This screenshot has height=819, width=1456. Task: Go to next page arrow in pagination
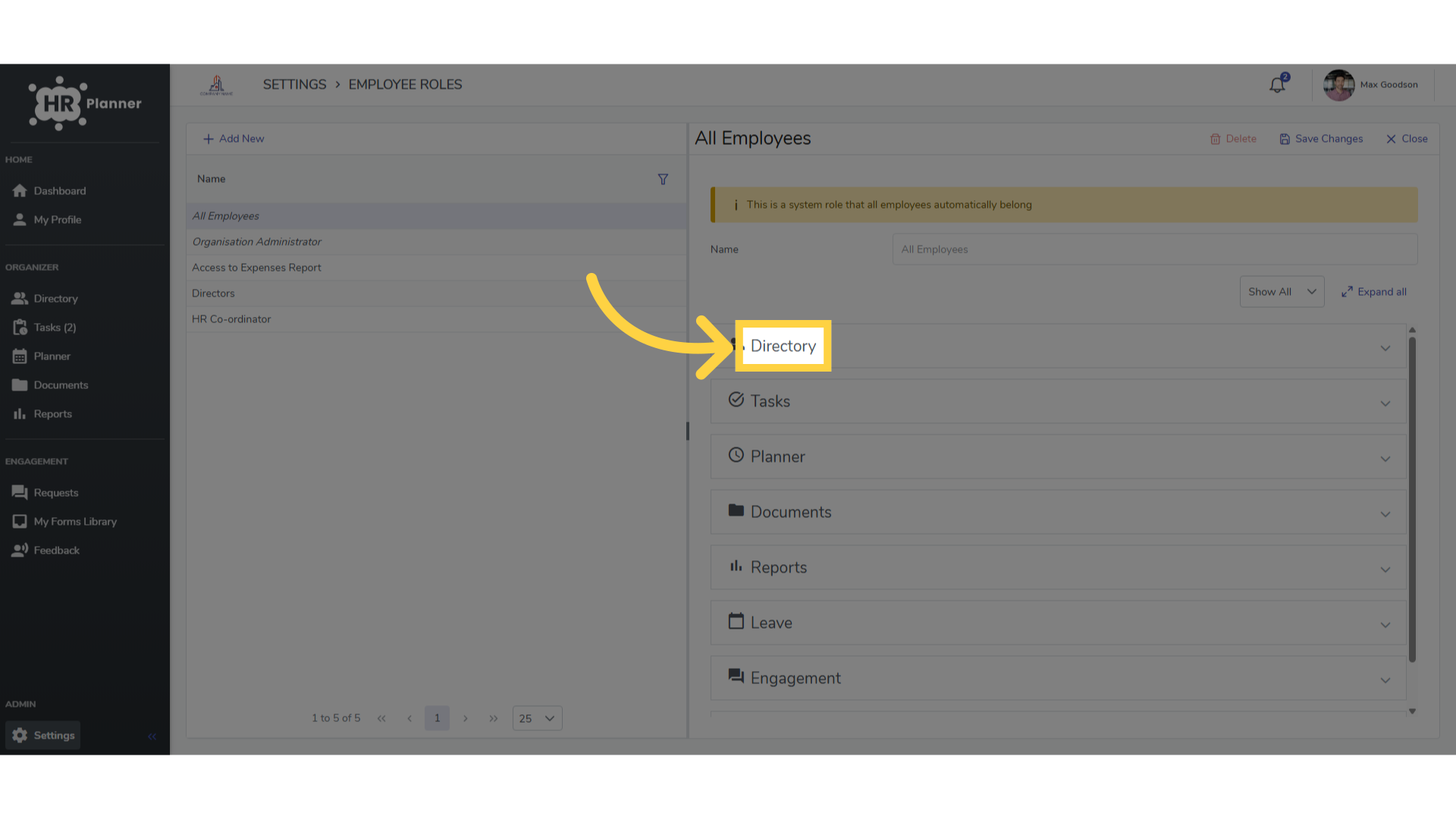pyautogui.click(x=466, y=718)
